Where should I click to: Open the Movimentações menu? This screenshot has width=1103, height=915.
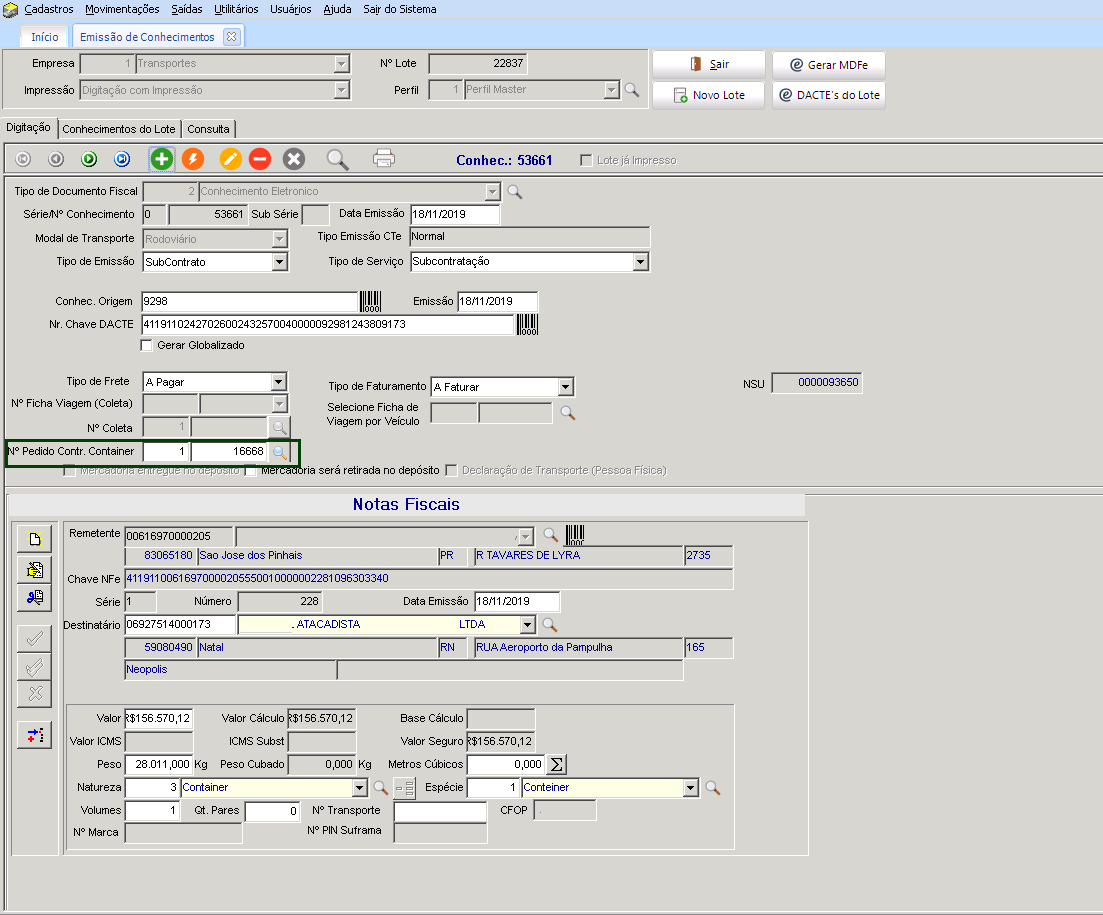(x=122, y=9)
